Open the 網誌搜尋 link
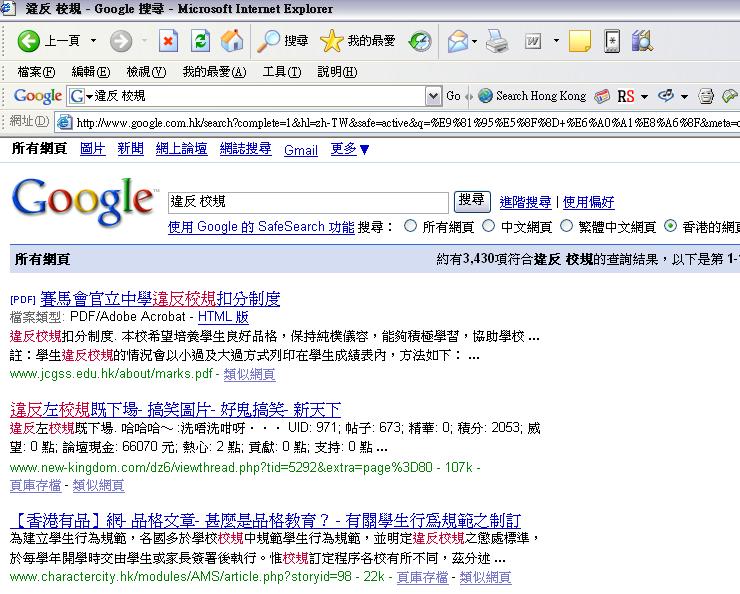This screenshot has height=594, width=740. click(x=245, y=149)
